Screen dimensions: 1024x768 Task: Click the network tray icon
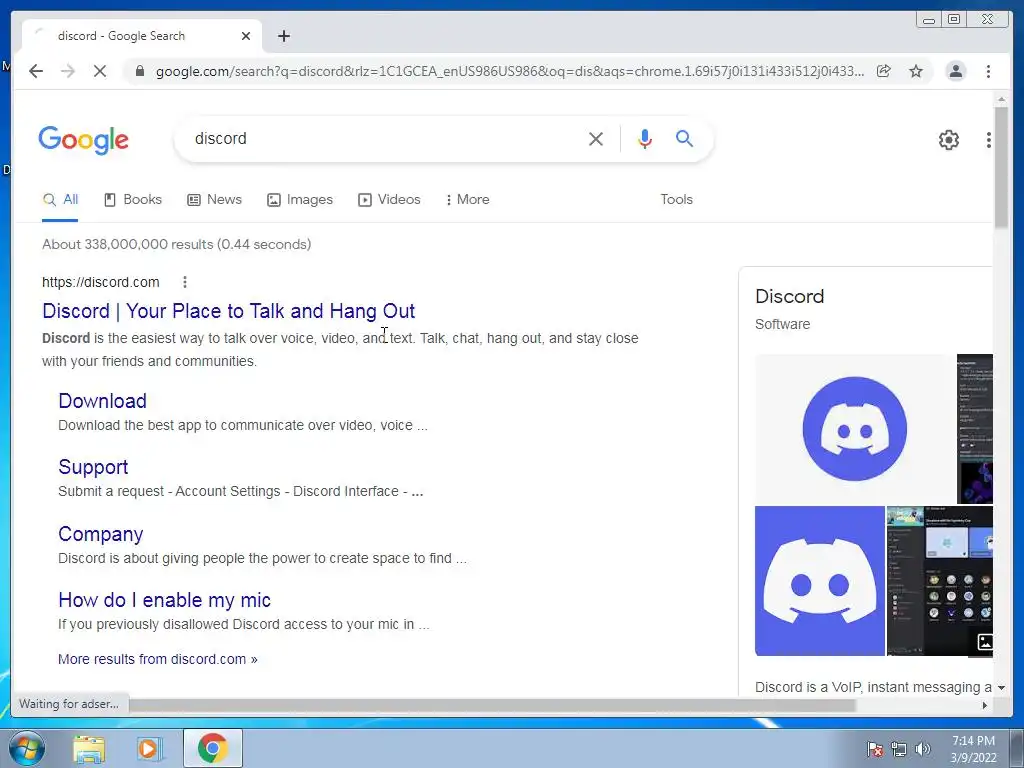(x=899, y=749)
